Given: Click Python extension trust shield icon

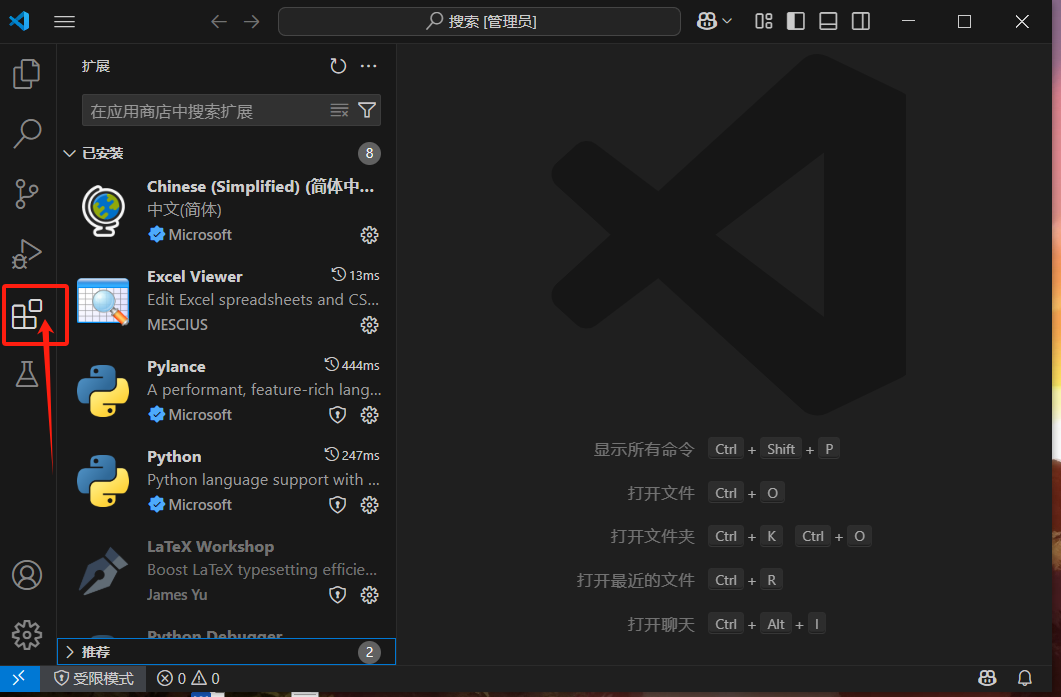Looking at the screenshot, I should click(x=338, y=505).
